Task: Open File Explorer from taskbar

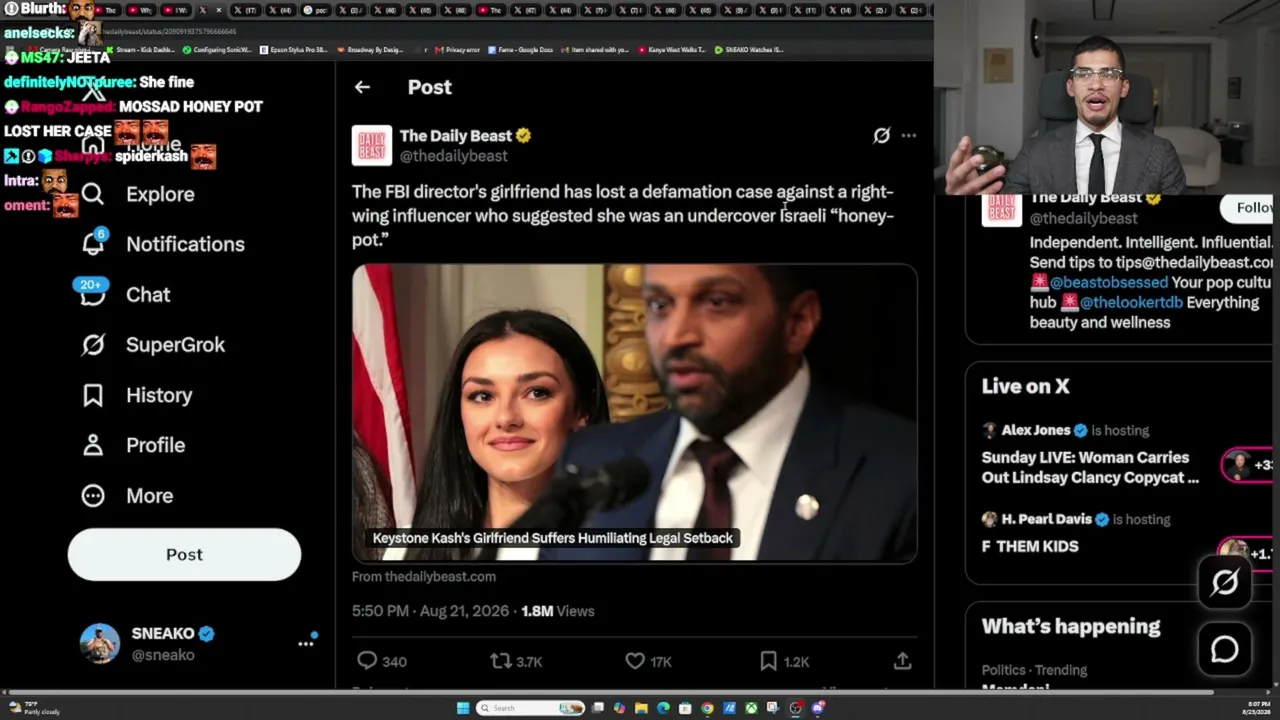Action: click(641, 708)
